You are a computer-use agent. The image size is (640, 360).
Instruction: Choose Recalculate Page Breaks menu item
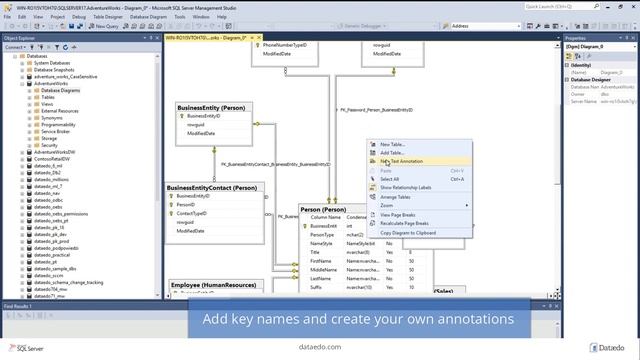(420, 223)
